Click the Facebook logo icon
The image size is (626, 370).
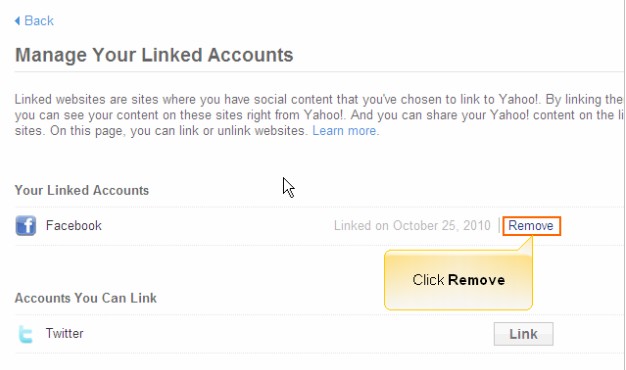pyautogui.click(x=26, y=226)
